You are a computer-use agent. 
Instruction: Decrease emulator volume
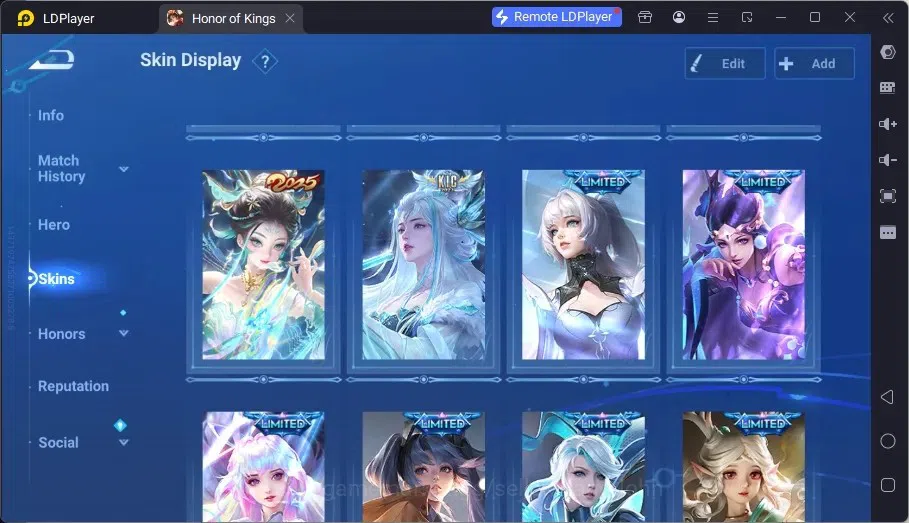tap(888, 159)
